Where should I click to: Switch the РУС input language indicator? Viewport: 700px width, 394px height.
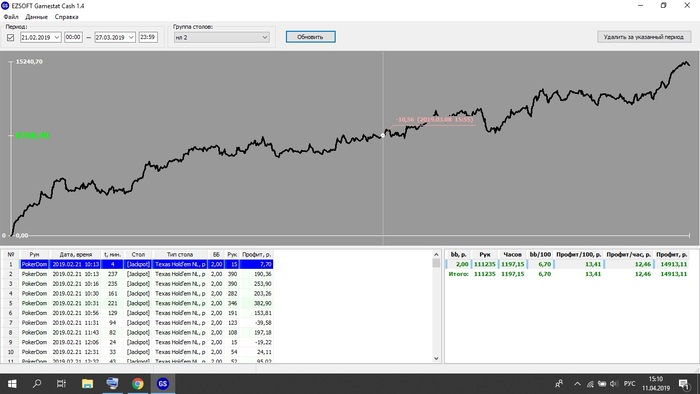(x=629, y=384)
